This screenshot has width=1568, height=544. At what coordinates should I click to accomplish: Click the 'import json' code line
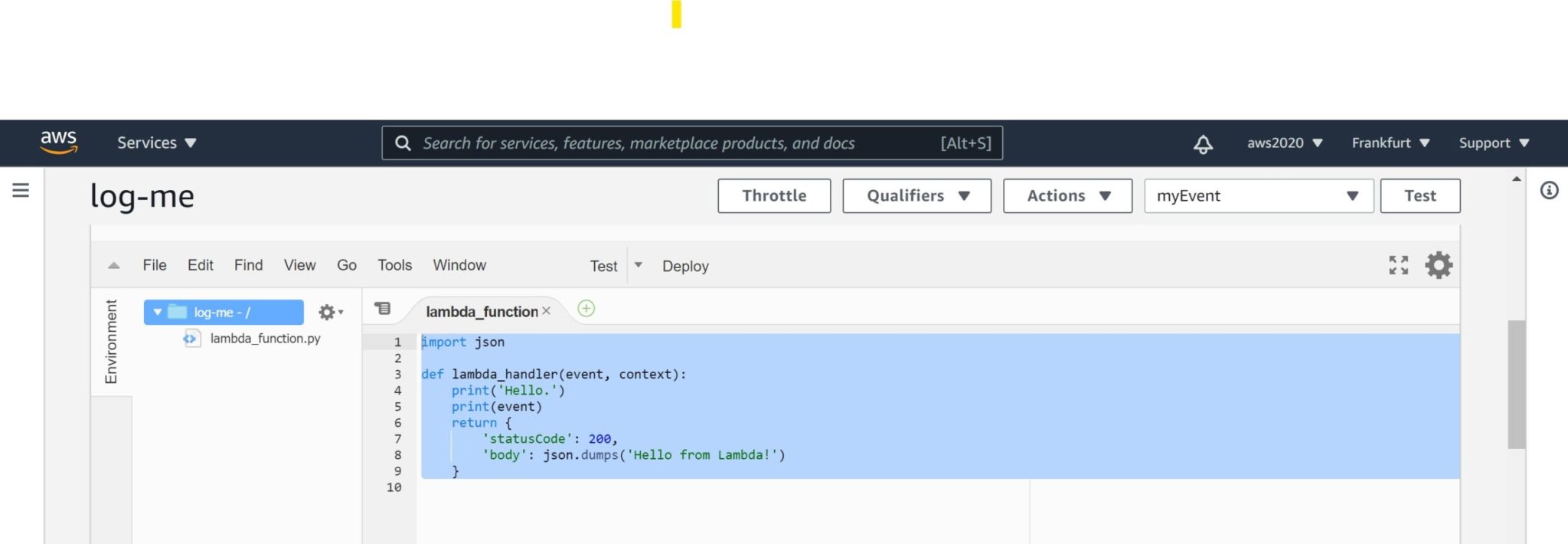tap(462, 342)
